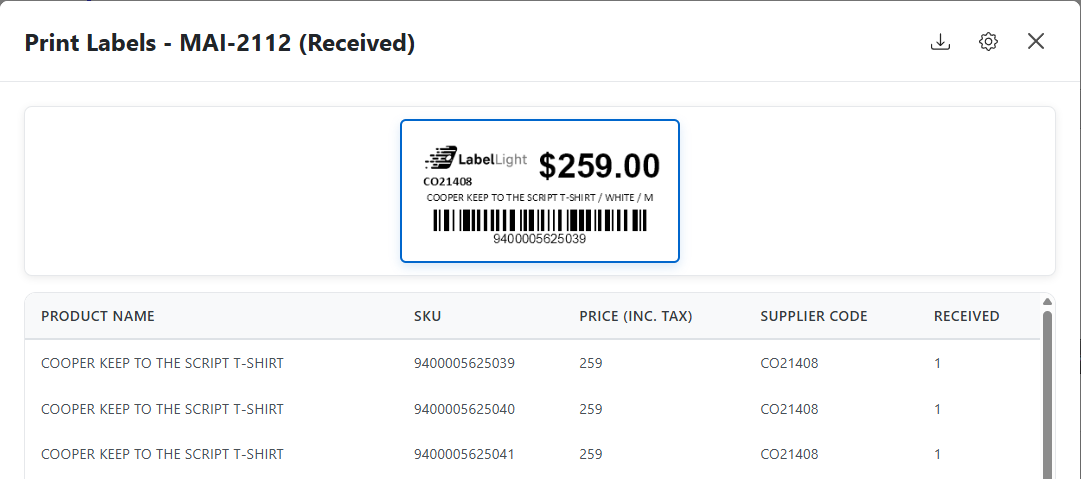Viewport: 1081px width, 479px height.
Task: Click received quantity link in second row
Action: [x=938, y=409]
